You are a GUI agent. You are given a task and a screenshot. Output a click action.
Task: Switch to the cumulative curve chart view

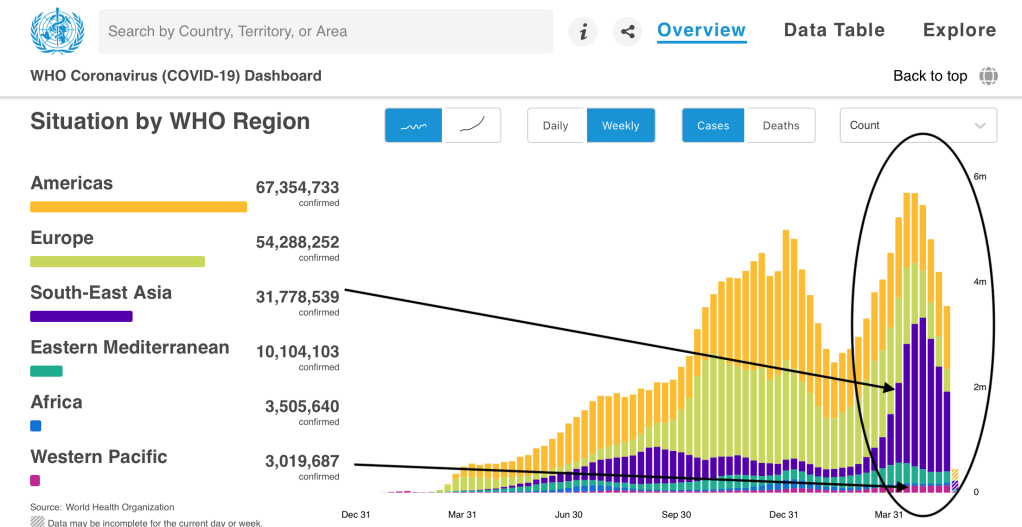(472, 126)
